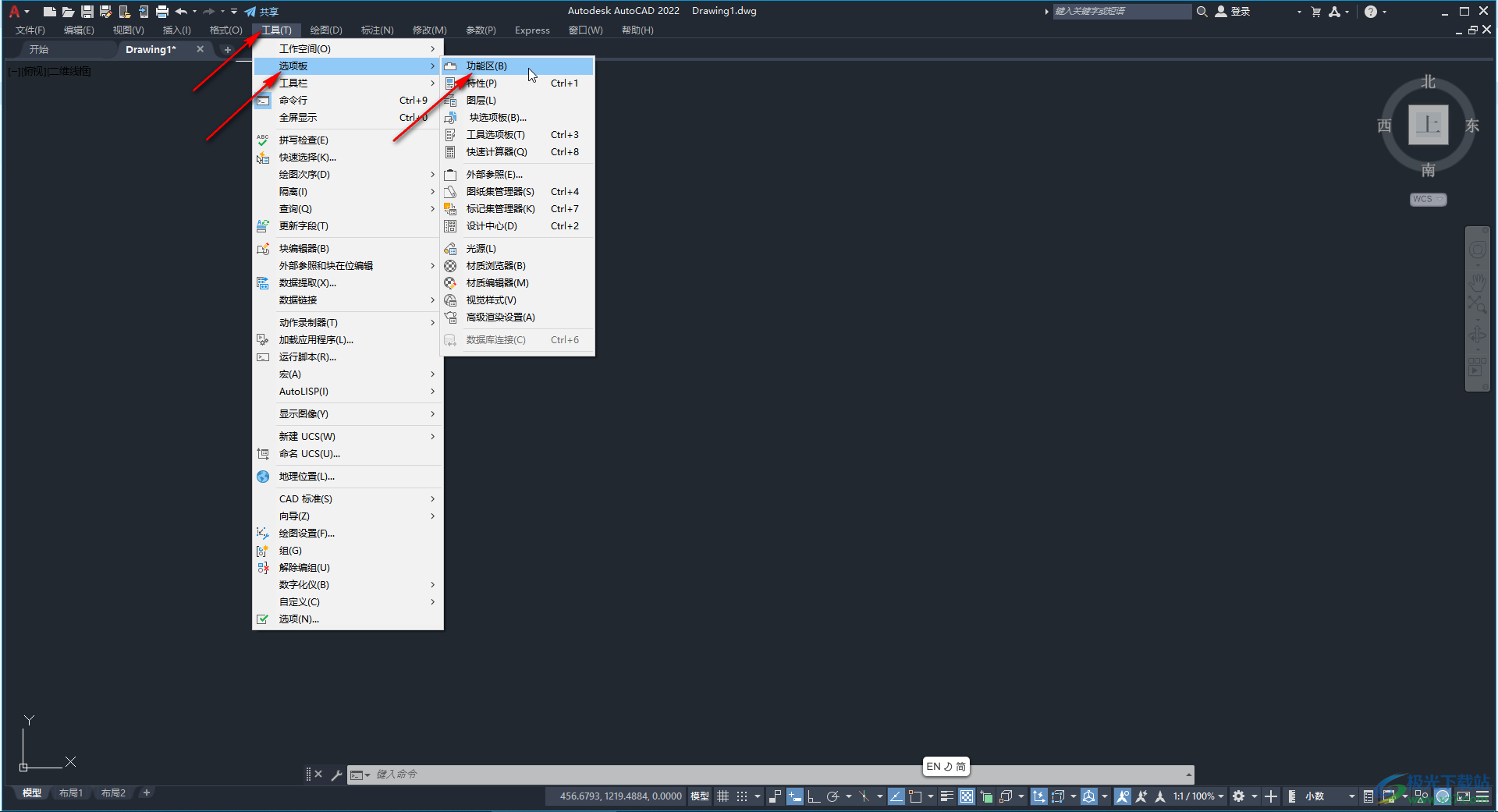Switch to the 开始 start tab

pyautogui.click(x=39, y=49)
